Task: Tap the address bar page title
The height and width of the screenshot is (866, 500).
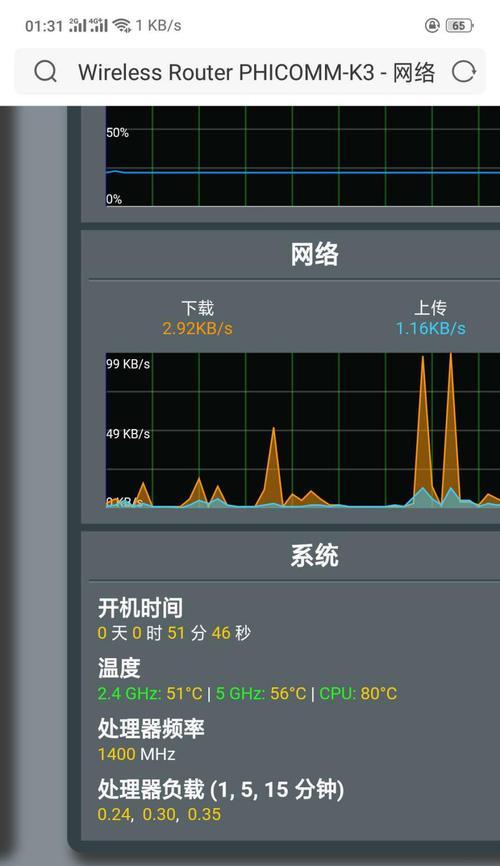Action: (256, 72)
